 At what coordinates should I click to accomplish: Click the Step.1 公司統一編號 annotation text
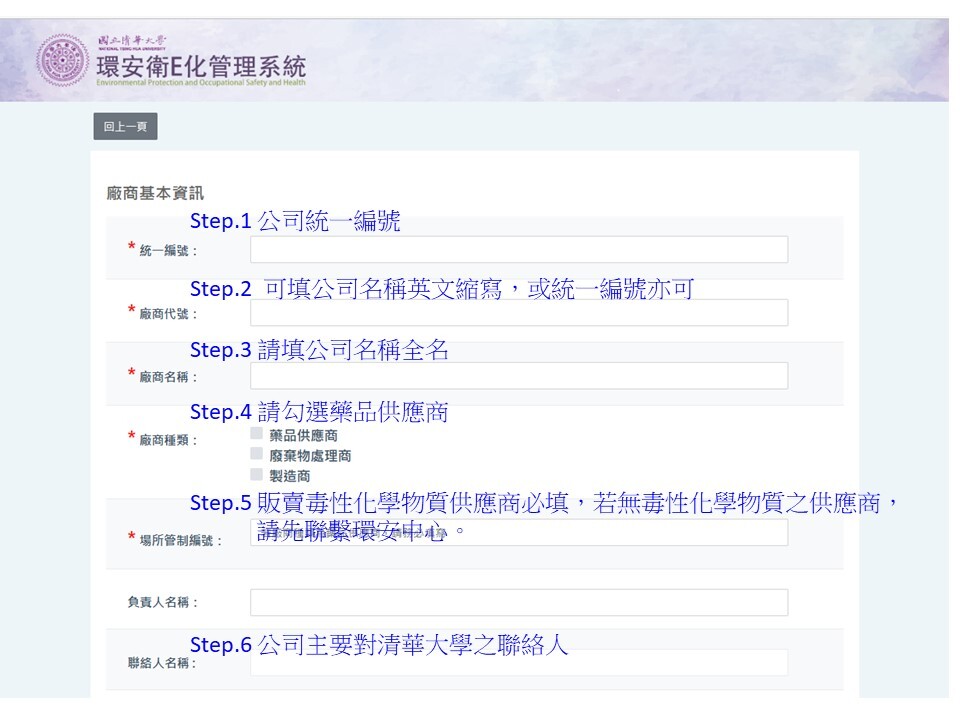coord(295,222)
